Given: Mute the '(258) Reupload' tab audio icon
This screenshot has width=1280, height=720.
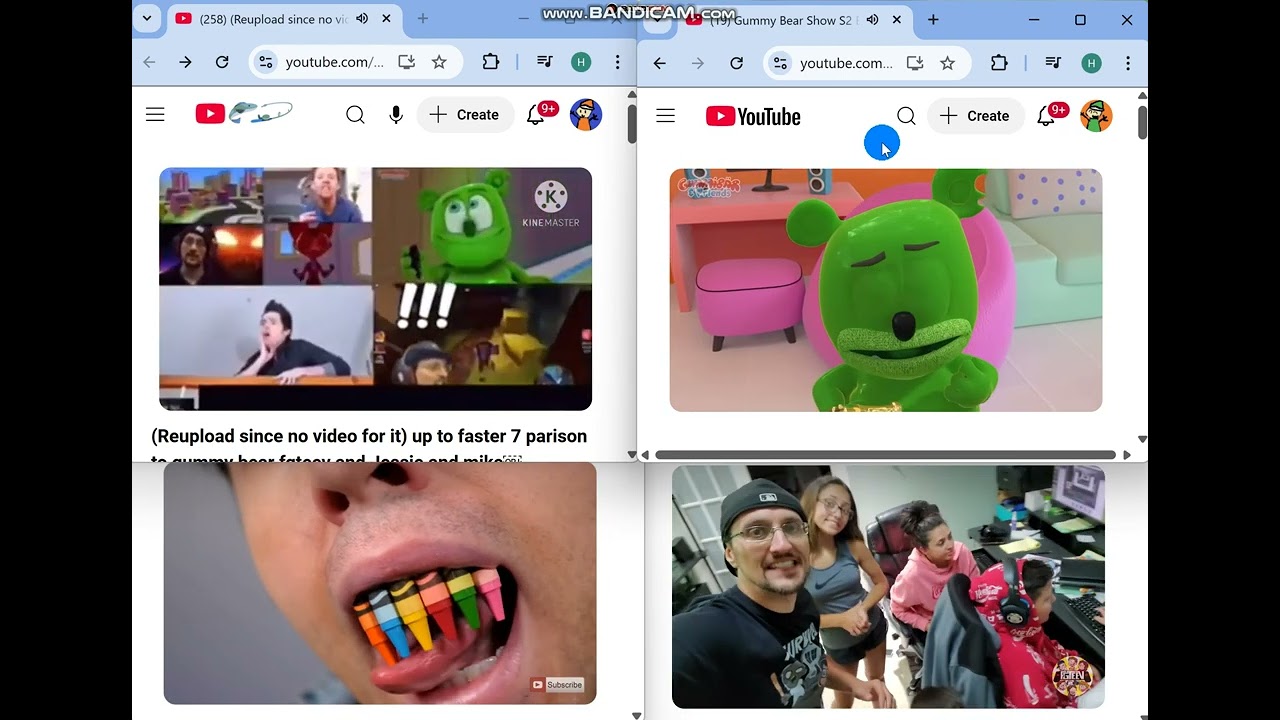Looking at the screenshot, I should coord(362,19).
